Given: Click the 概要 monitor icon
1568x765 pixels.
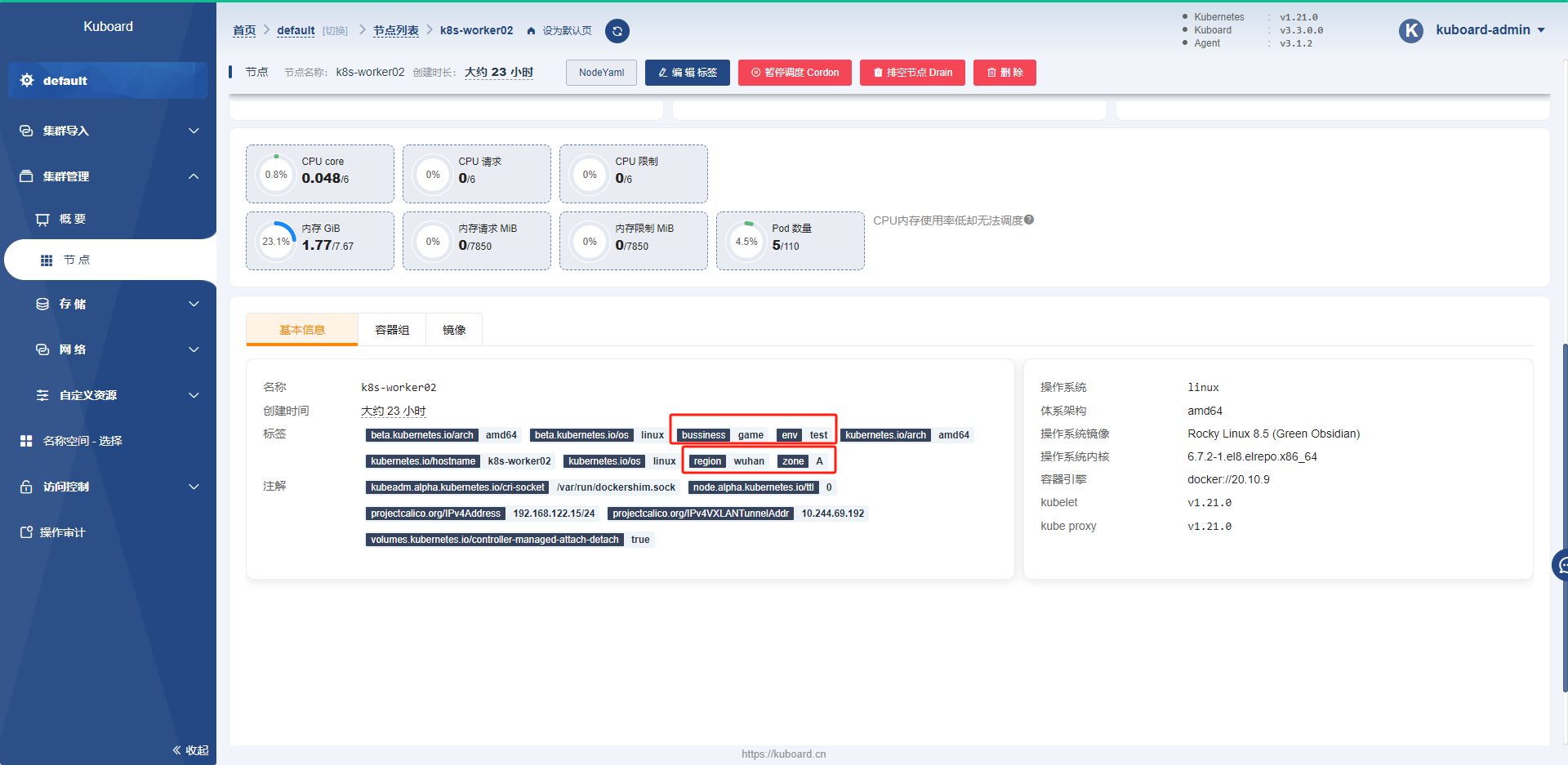Looking at the screenshot, I should tap(42, 220).
